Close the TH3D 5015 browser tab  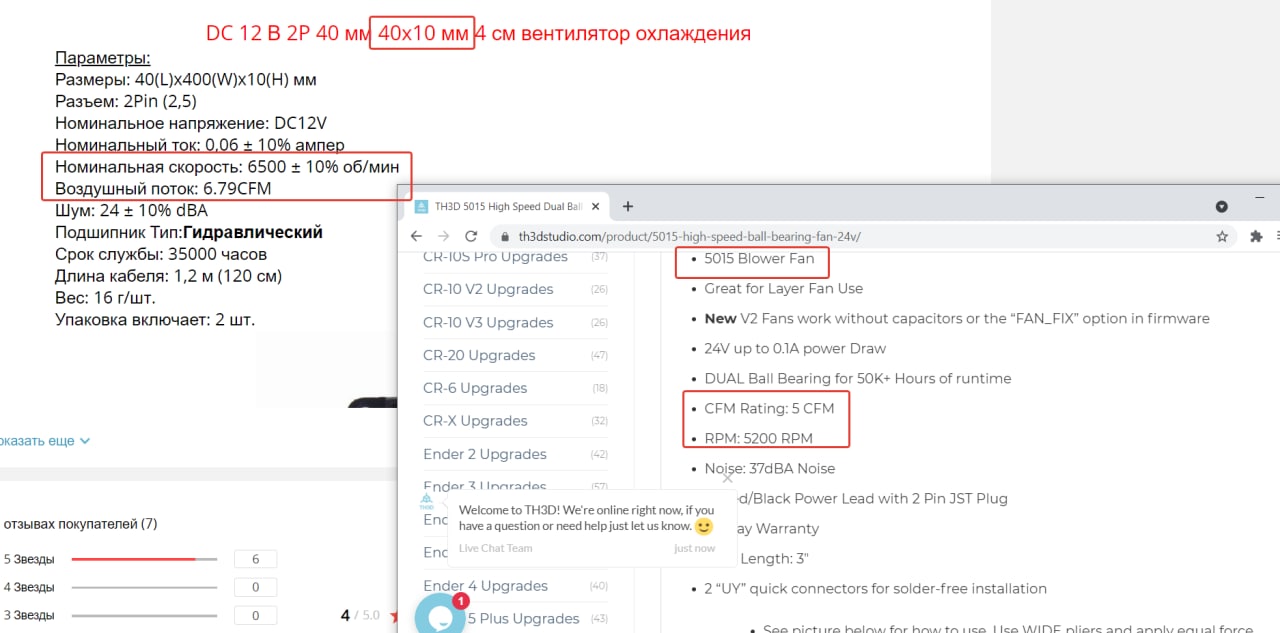[595, 207]
